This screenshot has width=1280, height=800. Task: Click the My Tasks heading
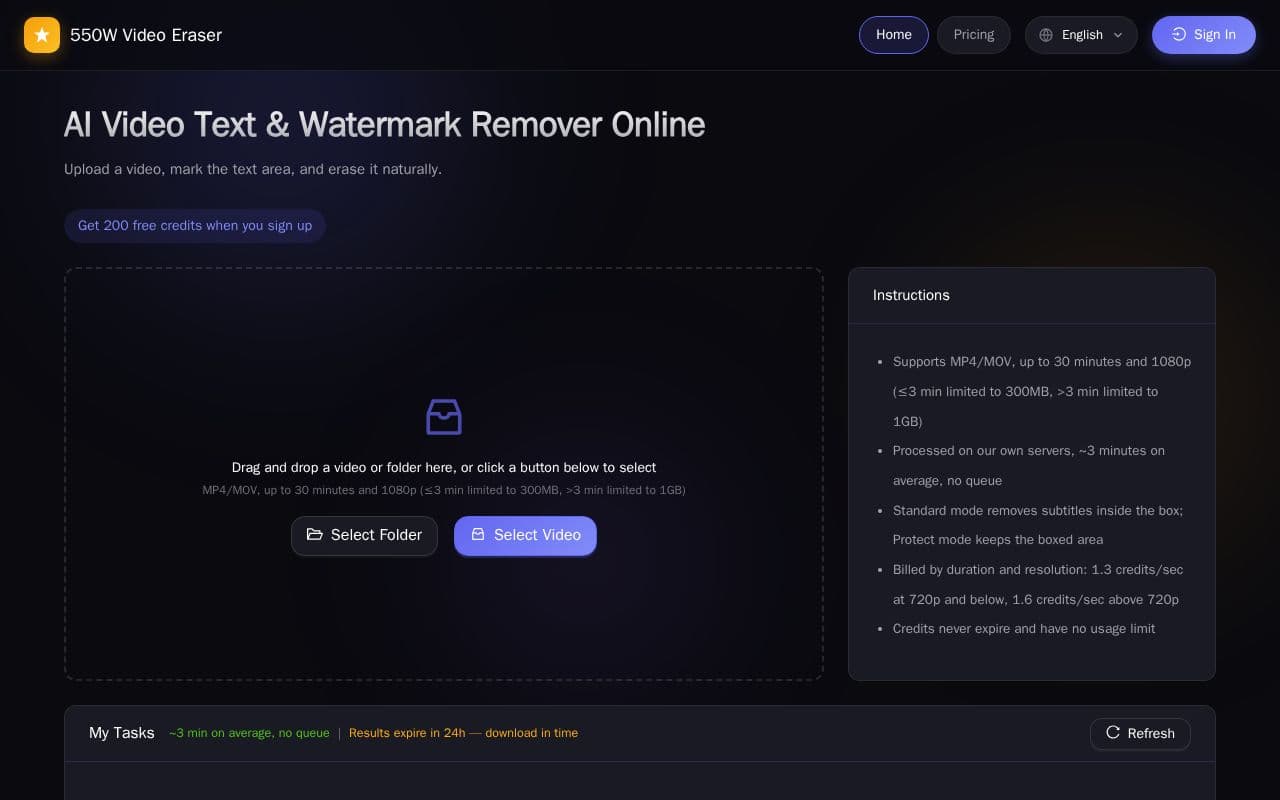click(x=122, y=733)
